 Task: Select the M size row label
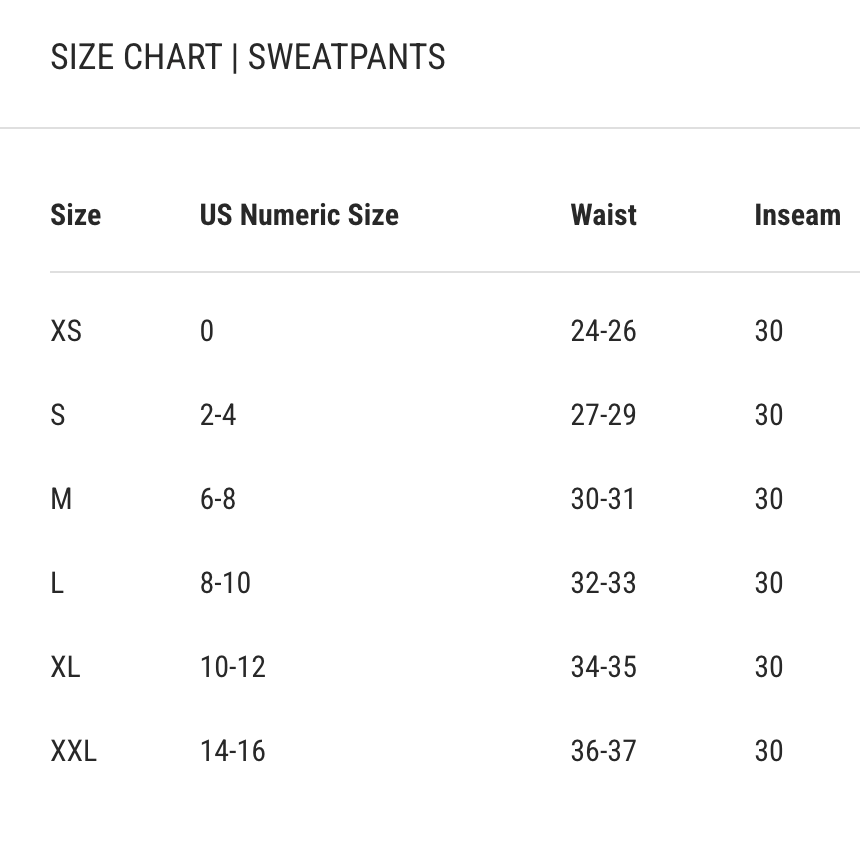click(61, 499)
